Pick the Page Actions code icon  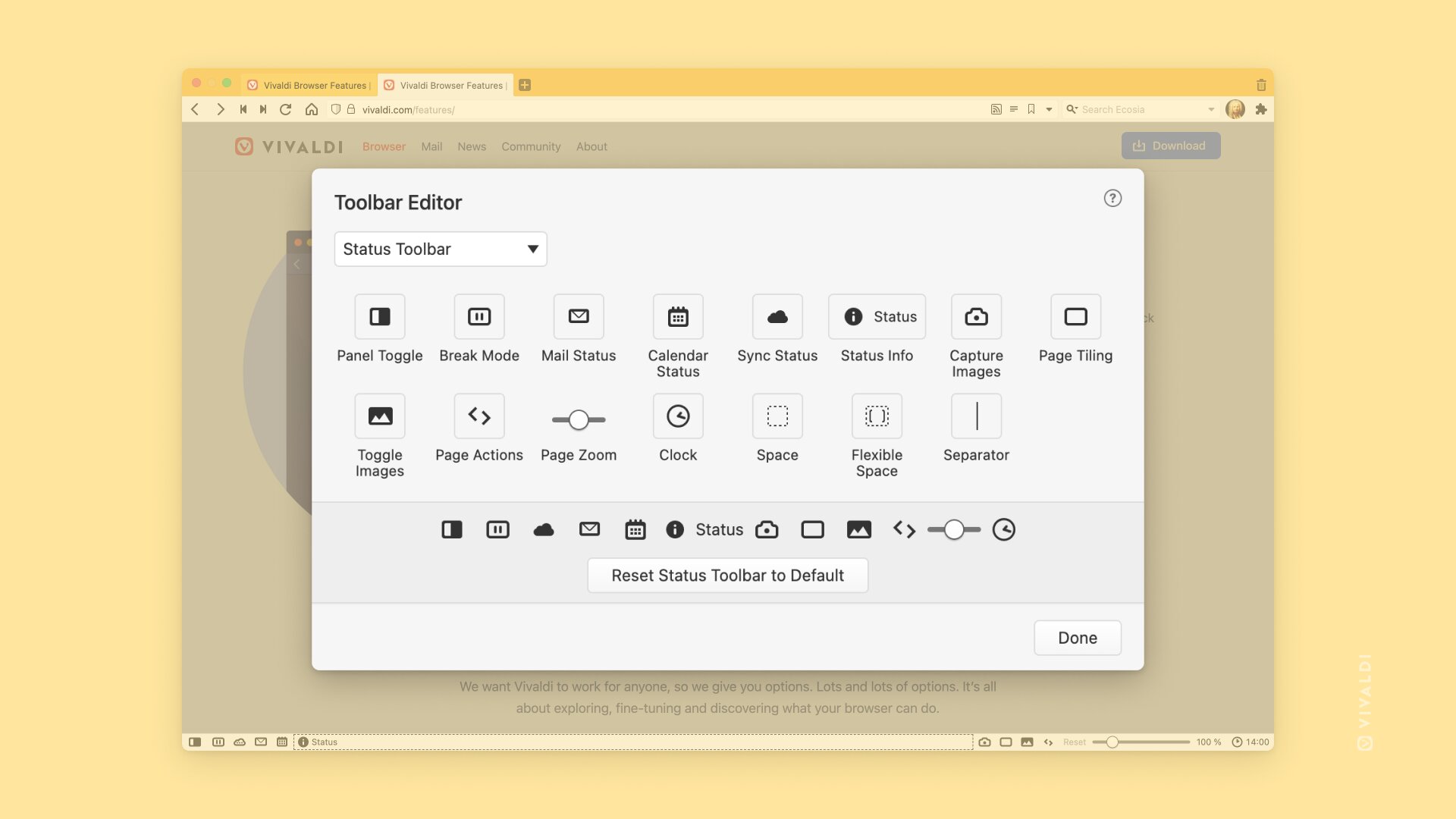pyautogui.click(x=479, y=416)
